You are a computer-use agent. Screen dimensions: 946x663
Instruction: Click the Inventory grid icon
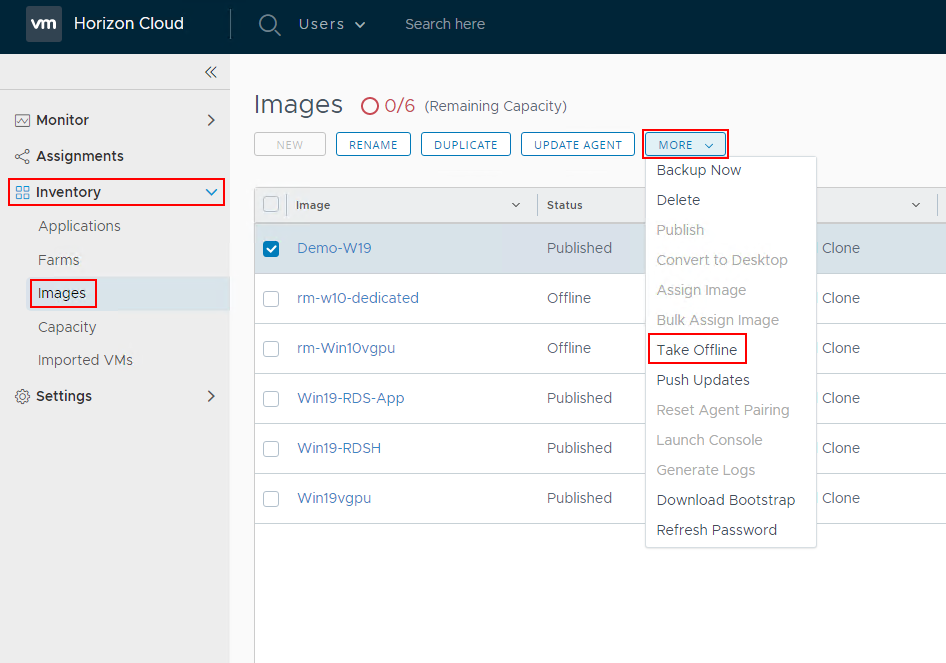pos(22,192)
